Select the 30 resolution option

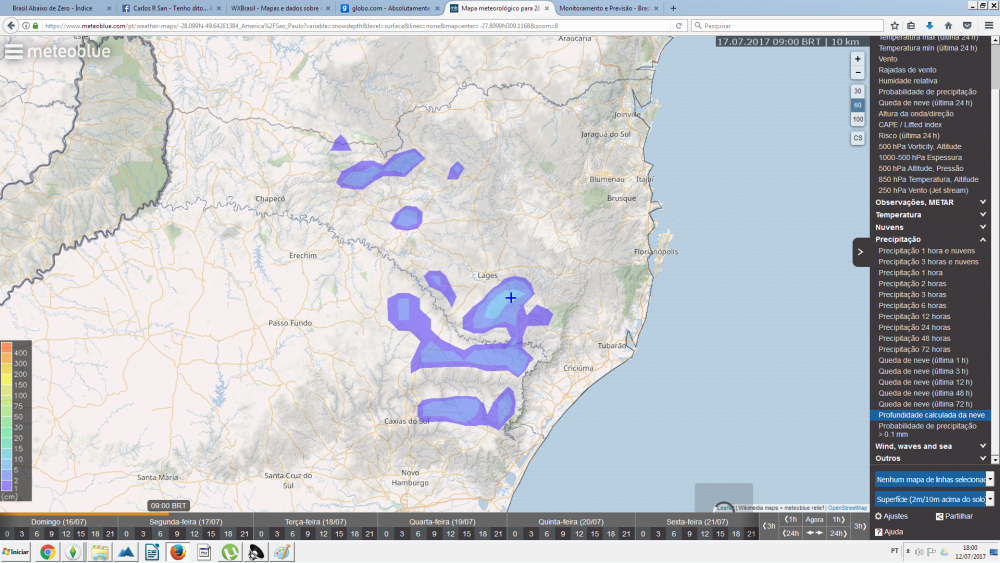click(x=857, y=91)
